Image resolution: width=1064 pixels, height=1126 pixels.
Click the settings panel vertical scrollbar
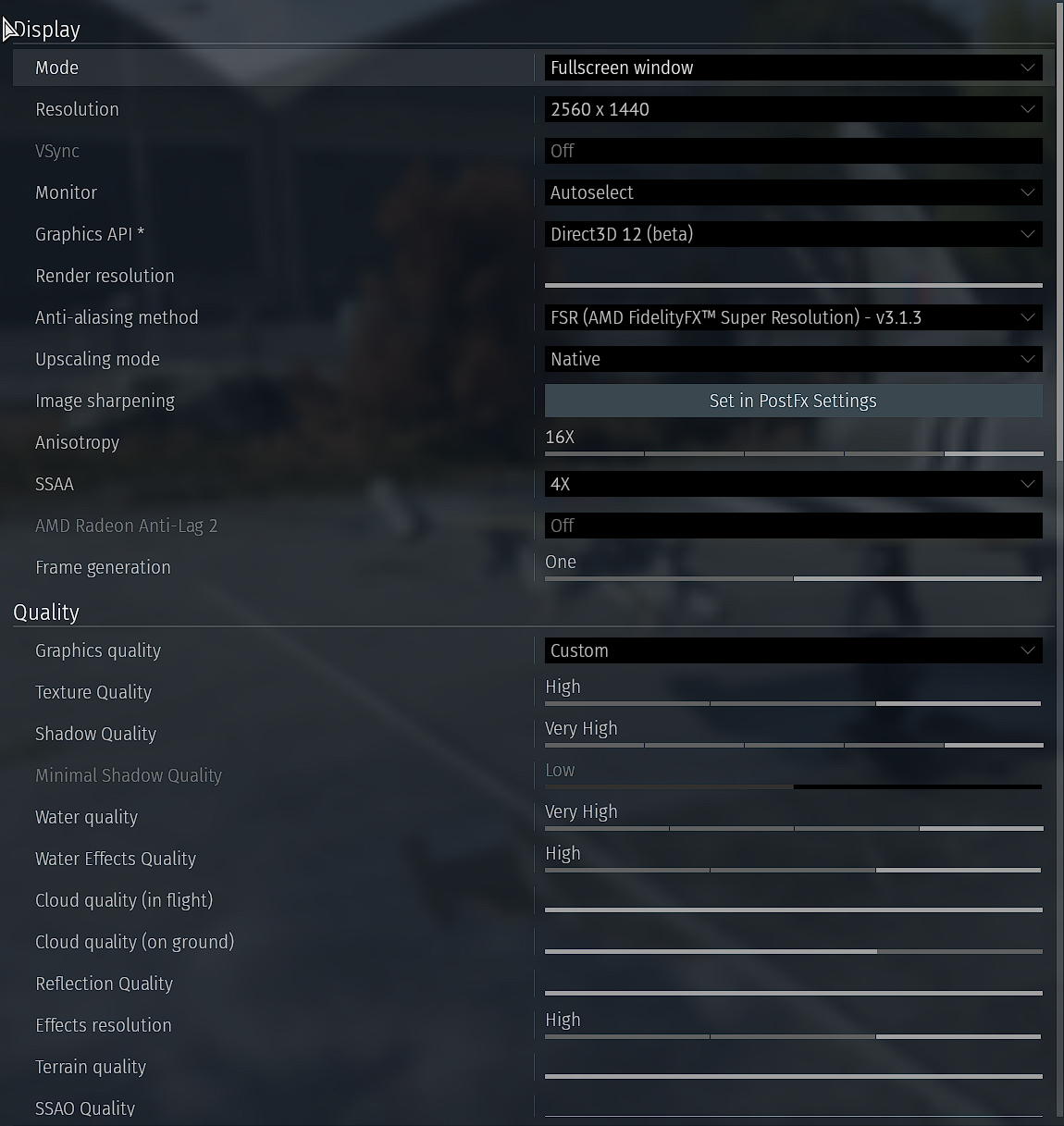coord(1058,231)
